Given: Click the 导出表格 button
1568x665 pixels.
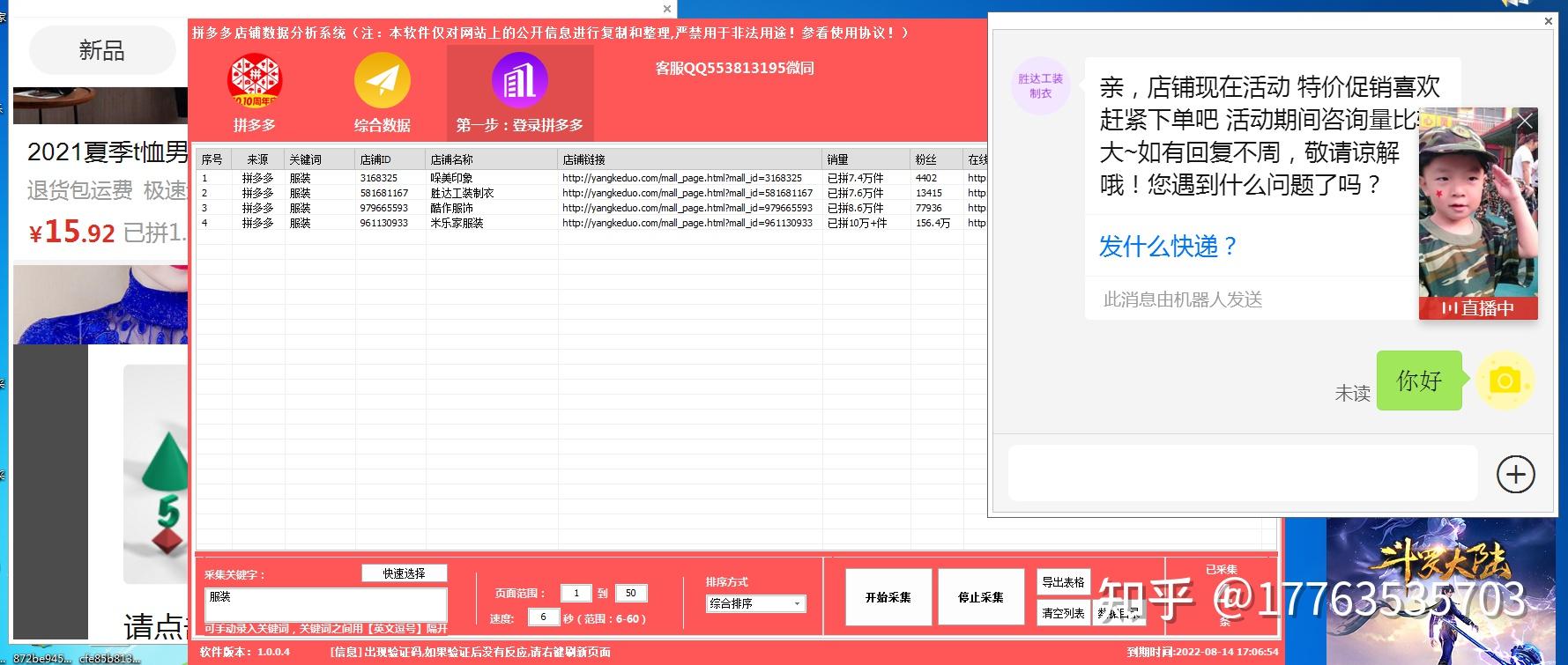Looking at the screenshot, I should (1063, 582).
